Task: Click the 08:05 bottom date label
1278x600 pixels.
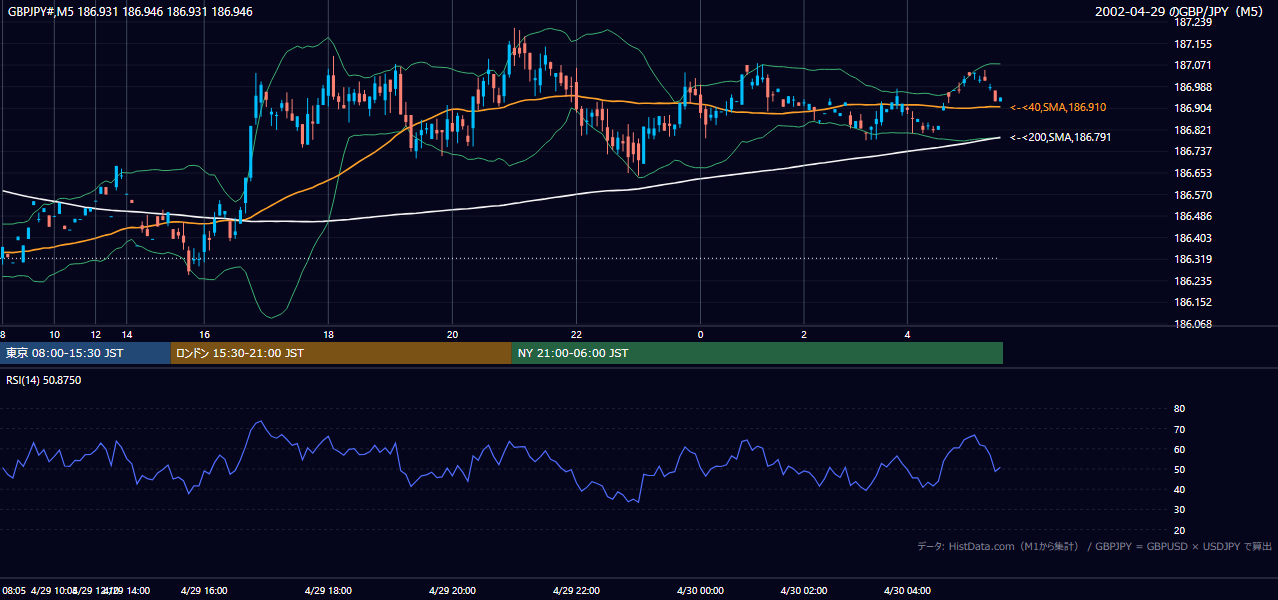Action: coord(14,591)
